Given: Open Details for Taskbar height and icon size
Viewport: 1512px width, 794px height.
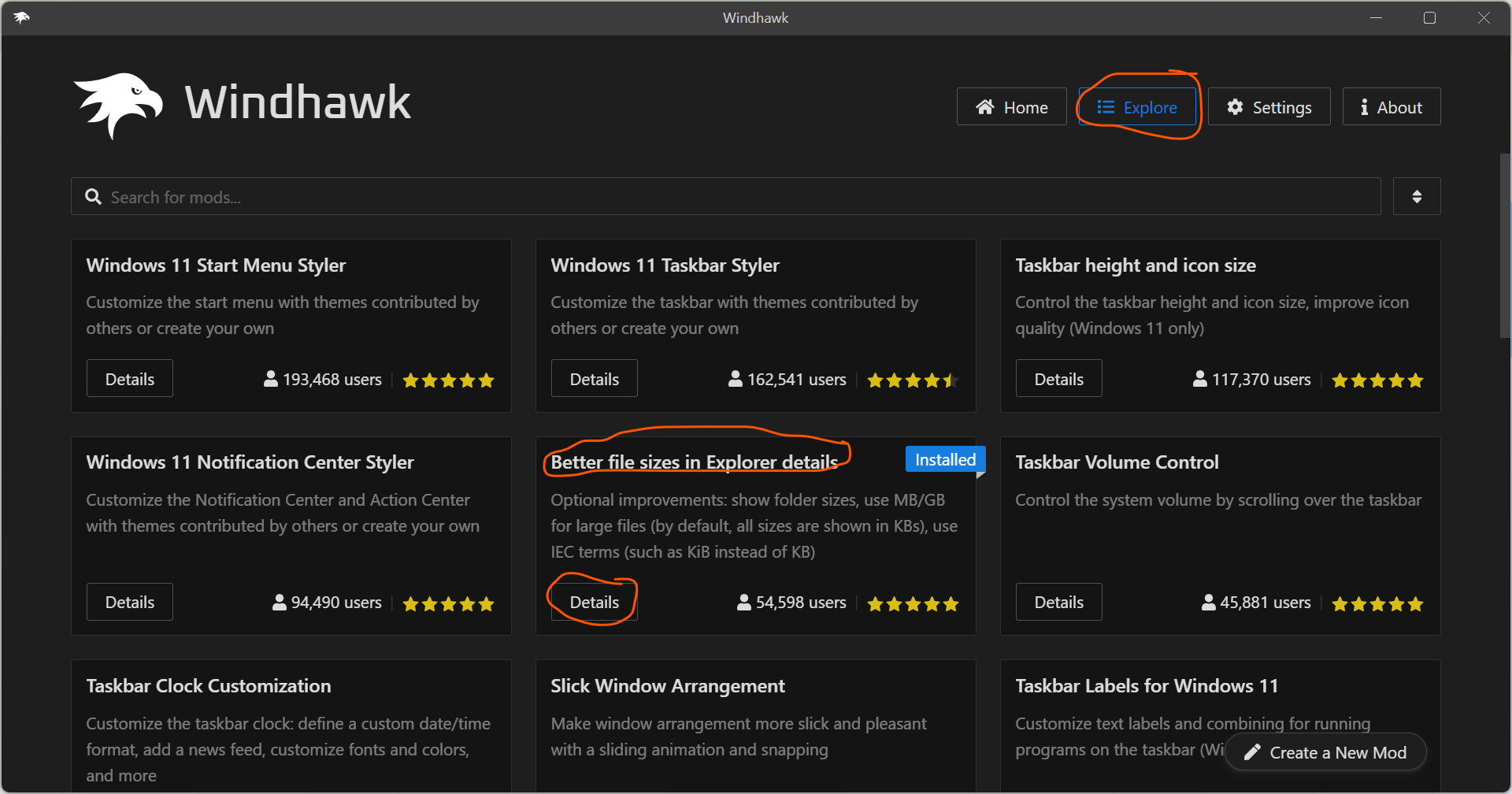Looking at the screenshot, I should pyautogui.click(x=1058, y=379).
